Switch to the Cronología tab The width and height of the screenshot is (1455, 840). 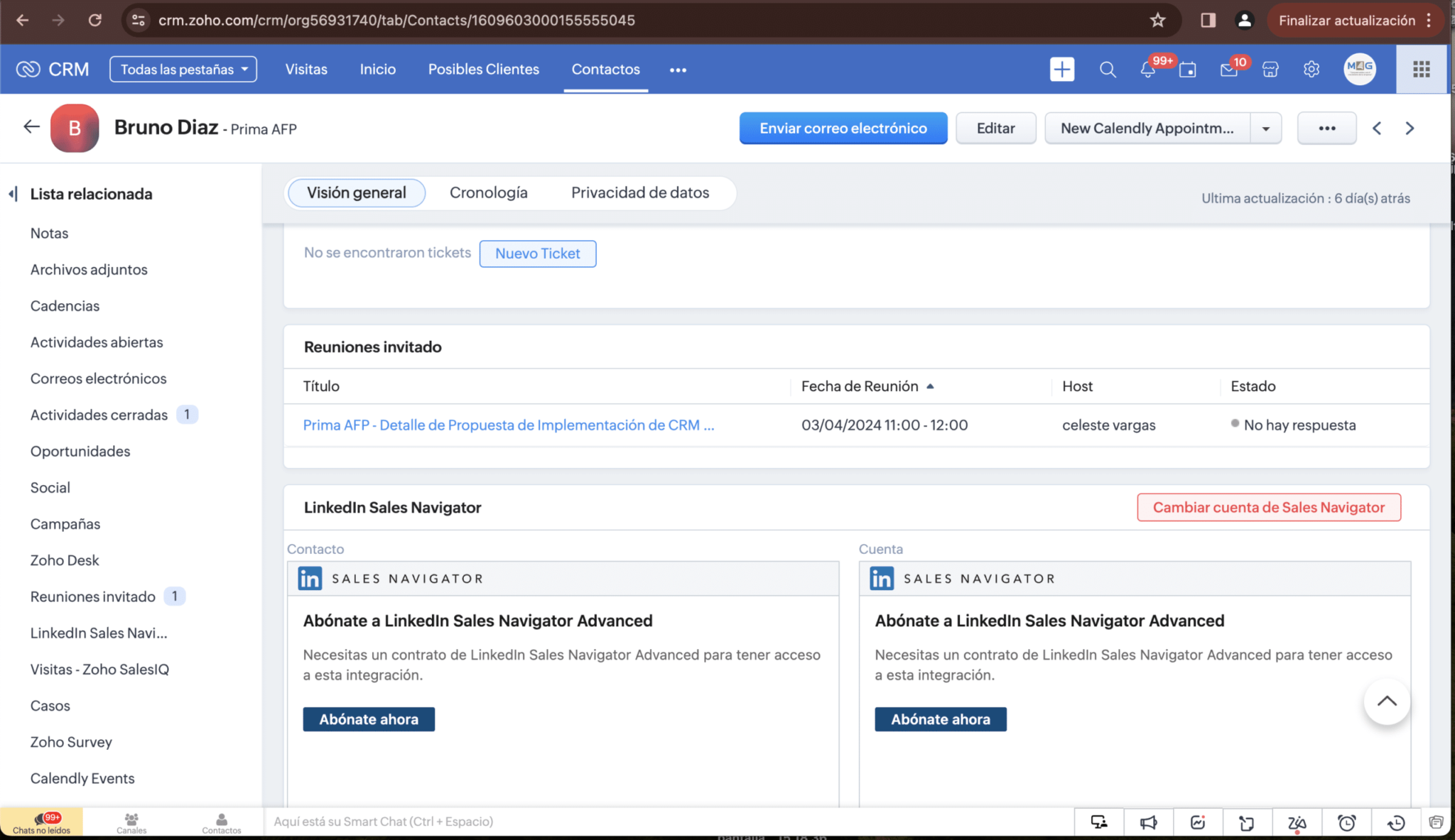(x=488, y=192)
